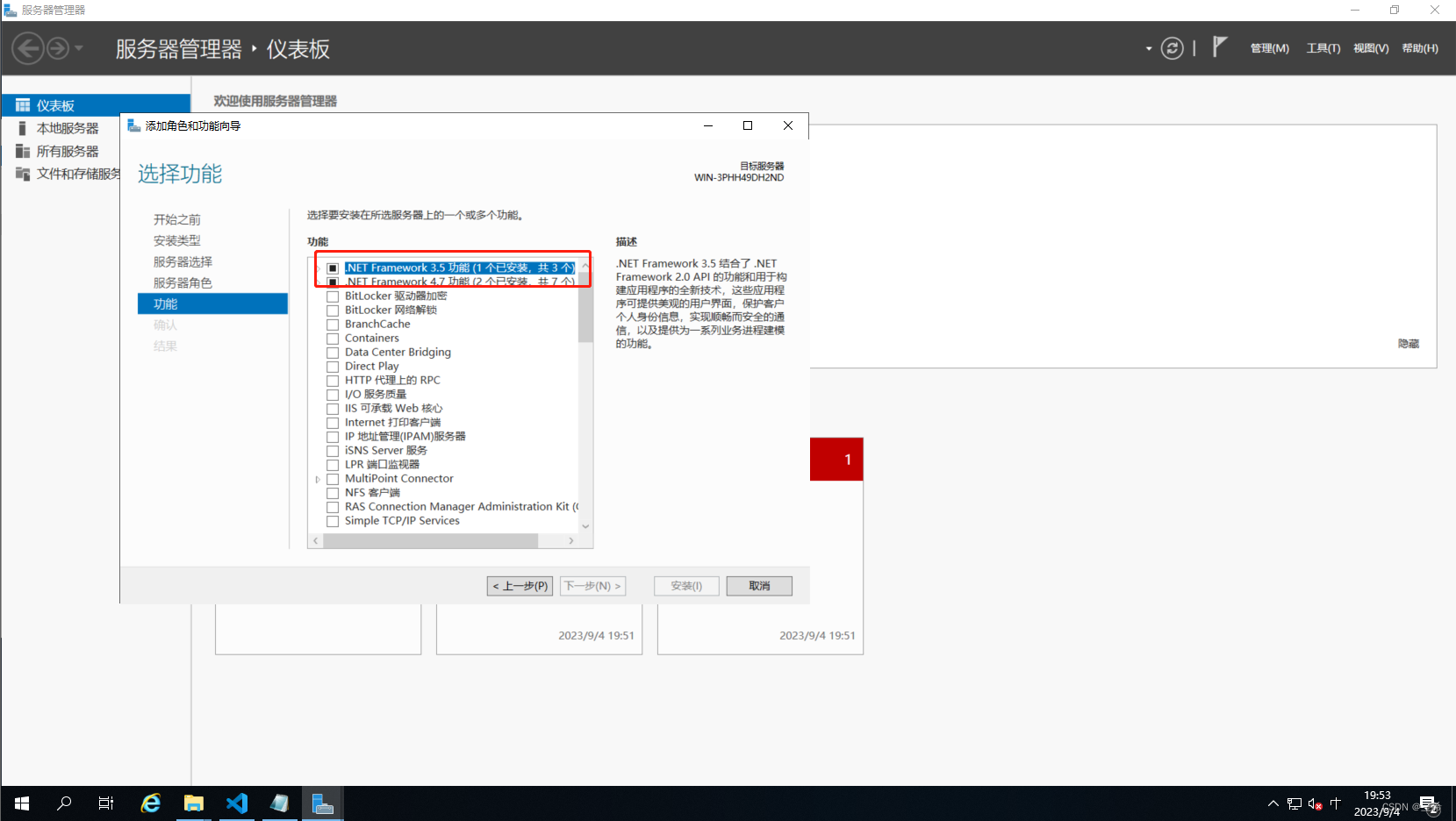Open the 帮助(H) menu
Screen dimensions: 1456x821
pos(1420,48)
